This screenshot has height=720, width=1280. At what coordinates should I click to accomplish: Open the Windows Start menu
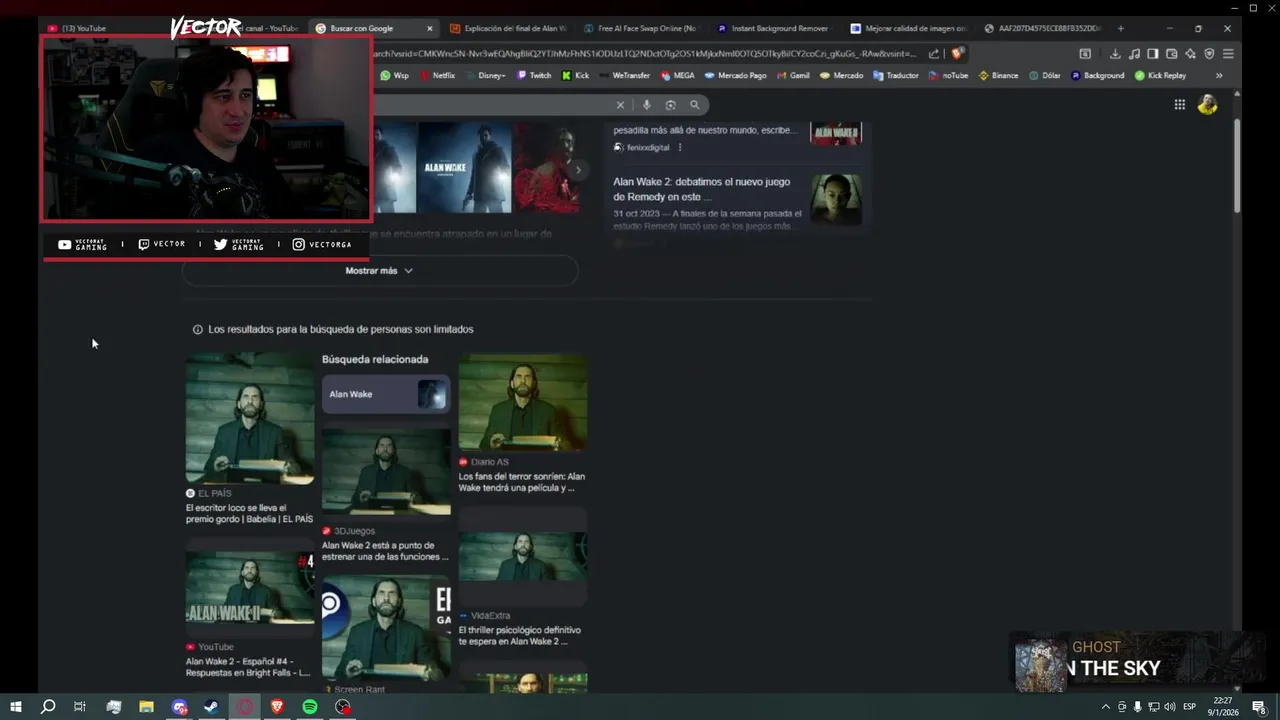15,707
